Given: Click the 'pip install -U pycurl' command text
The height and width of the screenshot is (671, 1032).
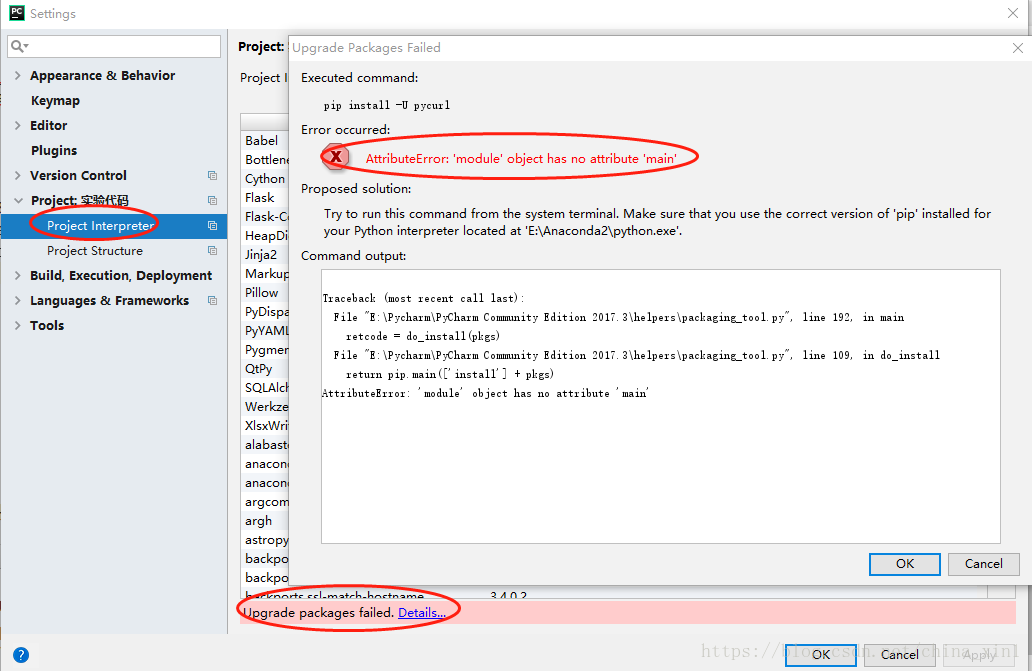Looking at the screenshot, I should point(387,105).
